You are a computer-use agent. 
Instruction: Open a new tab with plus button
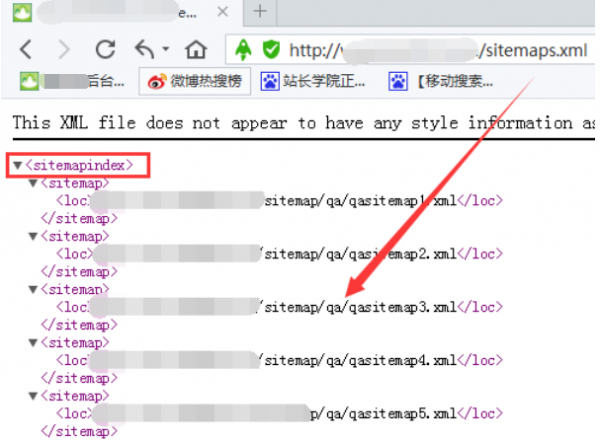(259, 12)
